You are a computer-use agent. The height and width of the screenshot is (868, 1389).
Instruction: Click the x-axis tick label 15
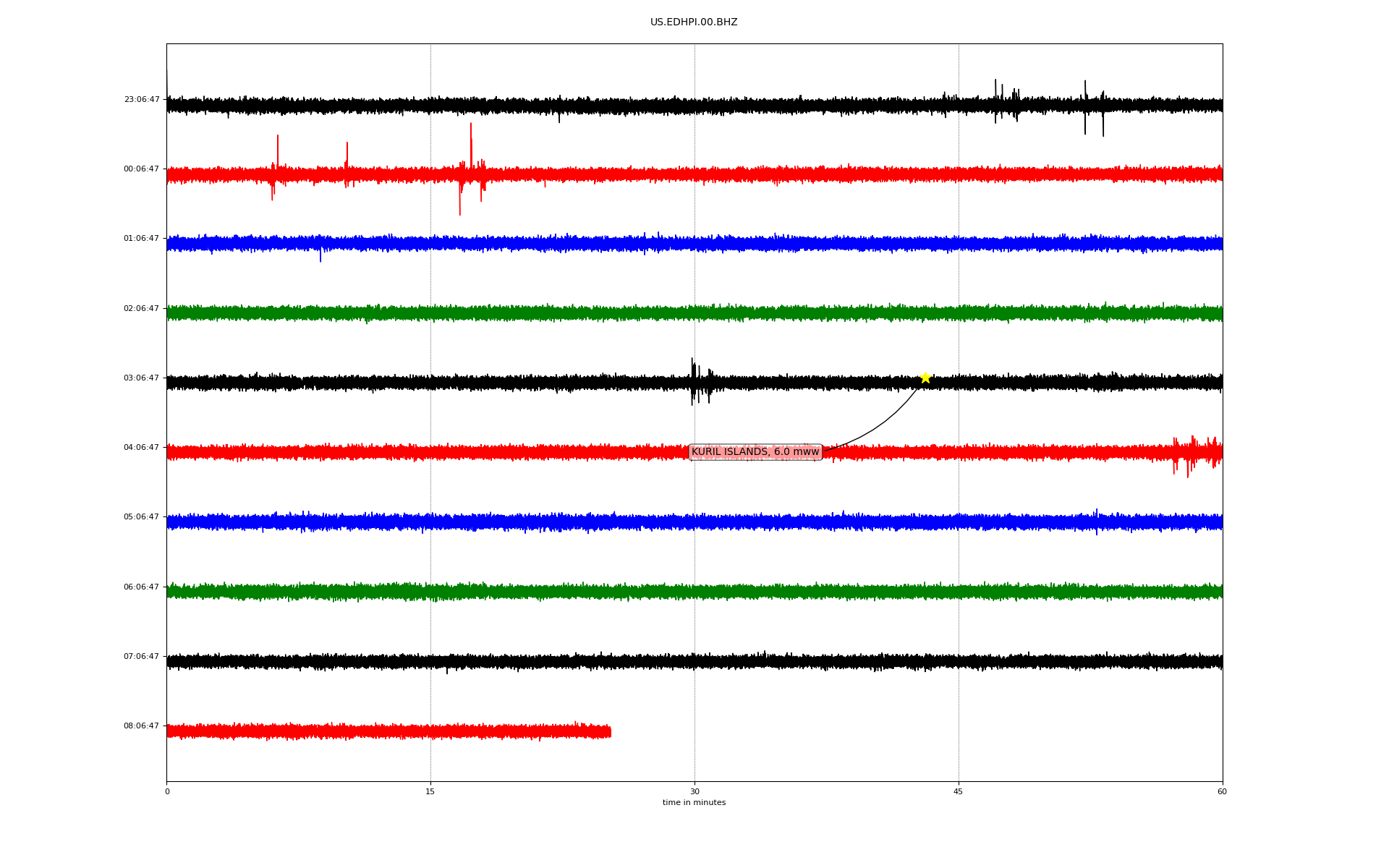click(x=430, y=791)
